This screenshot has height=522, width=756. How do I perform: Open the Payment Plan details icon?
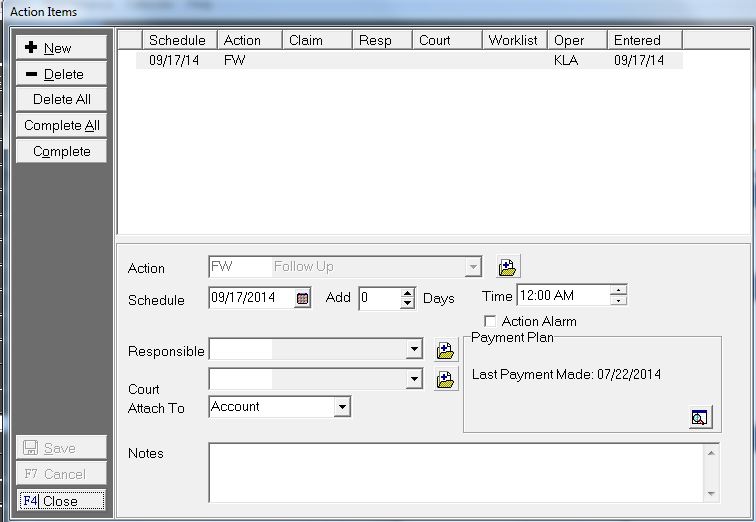(700, 418)
